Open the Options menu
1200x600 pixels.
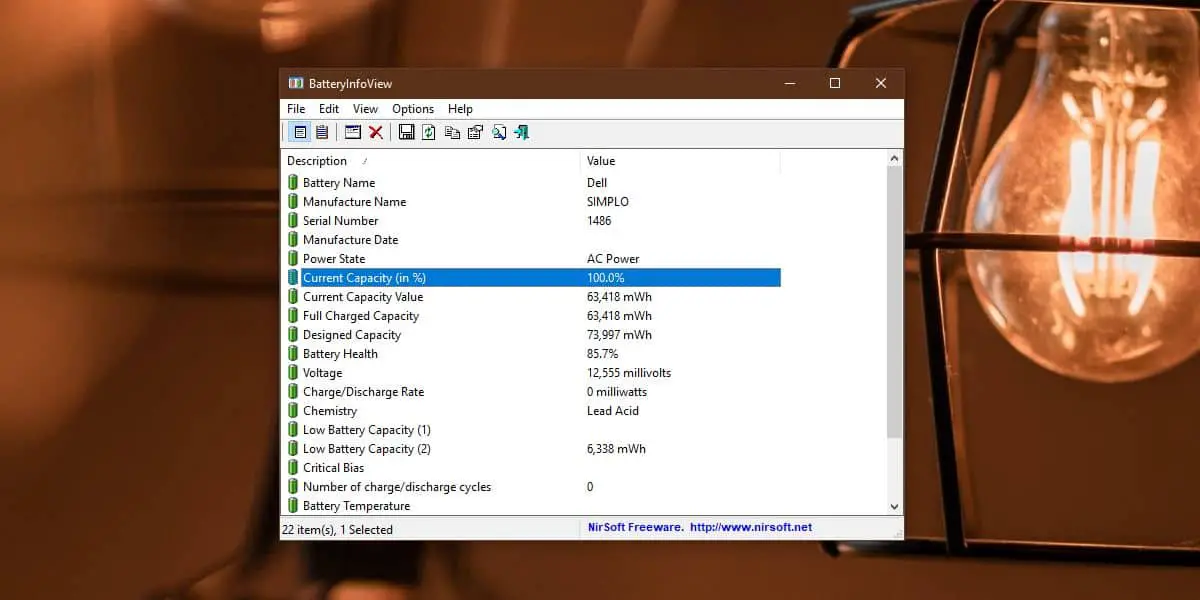point(413,109)
